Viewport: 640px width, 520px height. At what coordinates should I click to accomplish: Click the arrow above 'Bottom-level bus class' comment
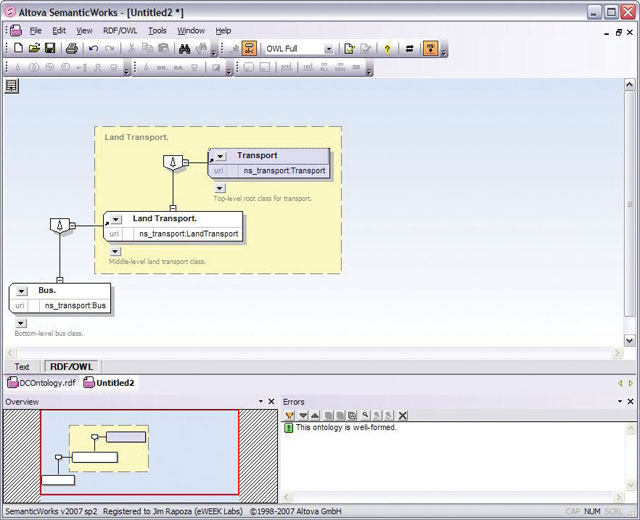[21, 323]
